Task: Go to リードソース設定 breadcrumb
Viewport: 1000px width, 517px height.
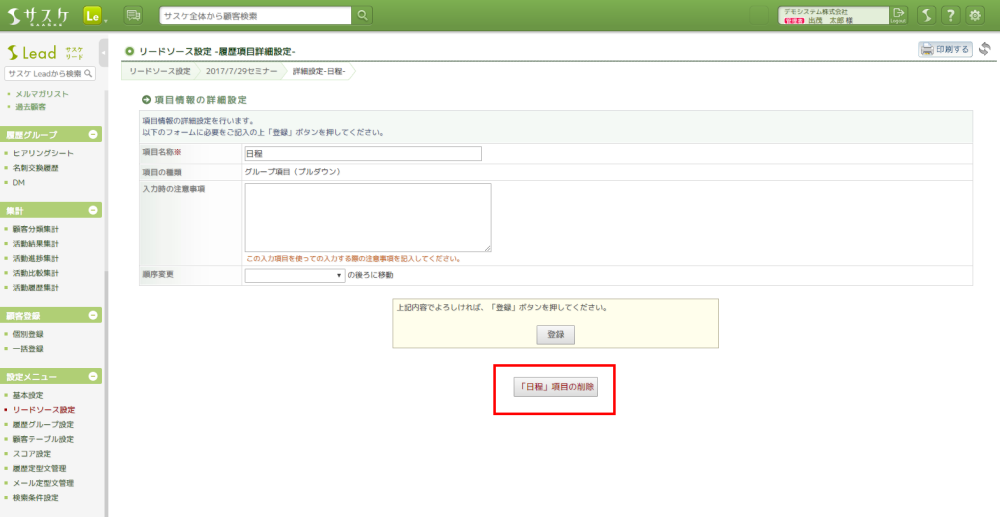Action: [x=159, y=72]
